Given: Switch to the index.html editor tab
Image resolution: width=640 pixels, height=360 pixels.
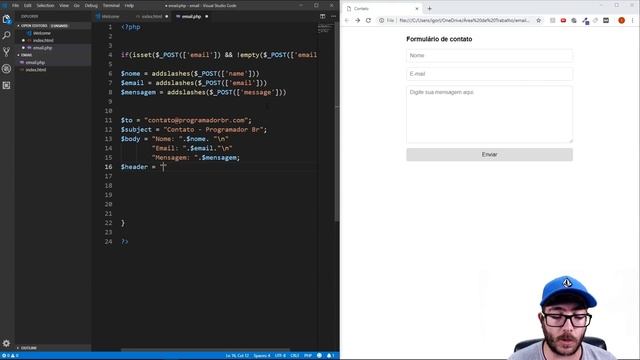Looking at the screenshot, I should click(x=151, y=16).
